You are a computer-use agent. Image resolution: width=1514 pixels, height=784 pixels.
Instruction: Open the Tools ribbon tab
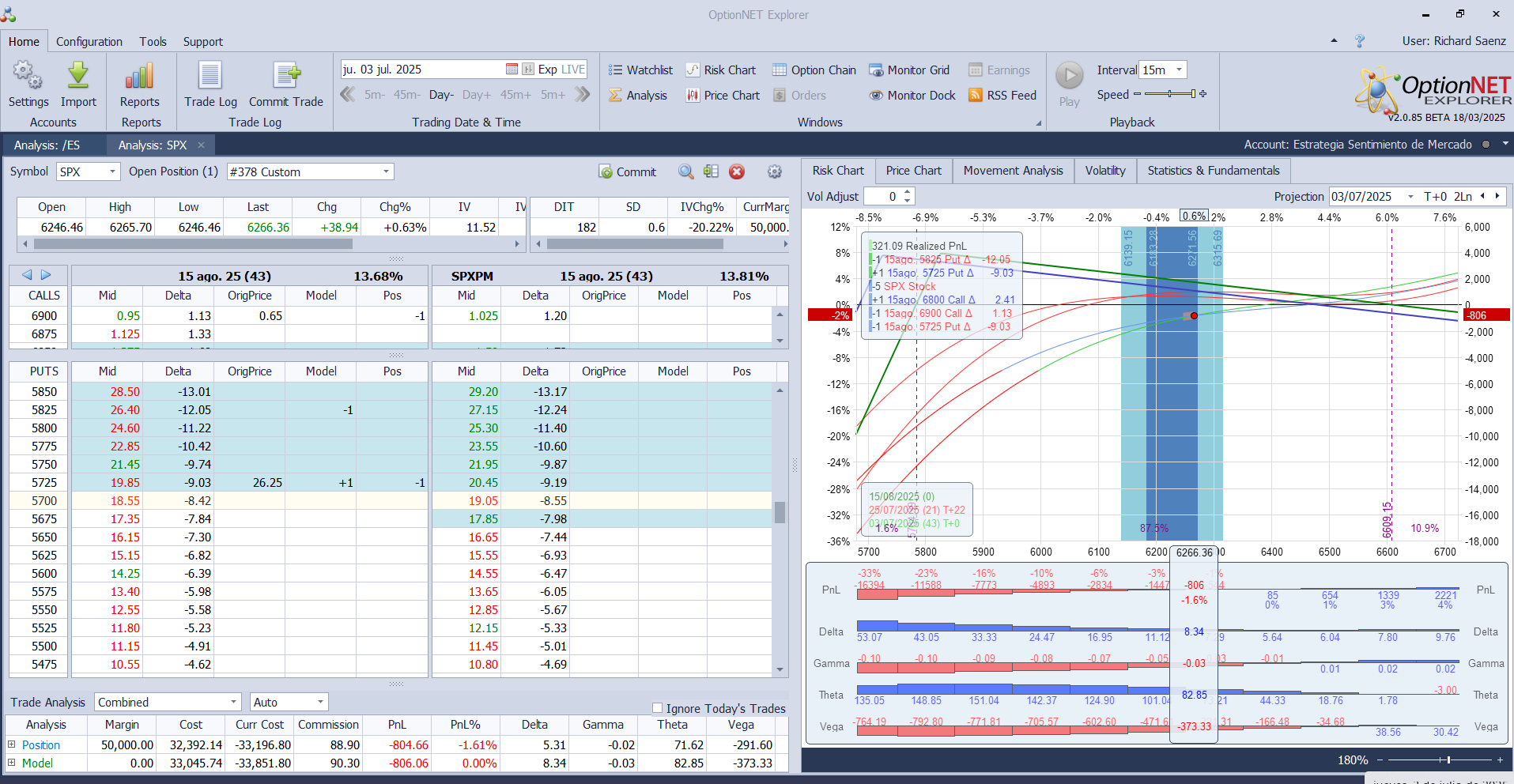pyautogui.click(x=153, y=42)
